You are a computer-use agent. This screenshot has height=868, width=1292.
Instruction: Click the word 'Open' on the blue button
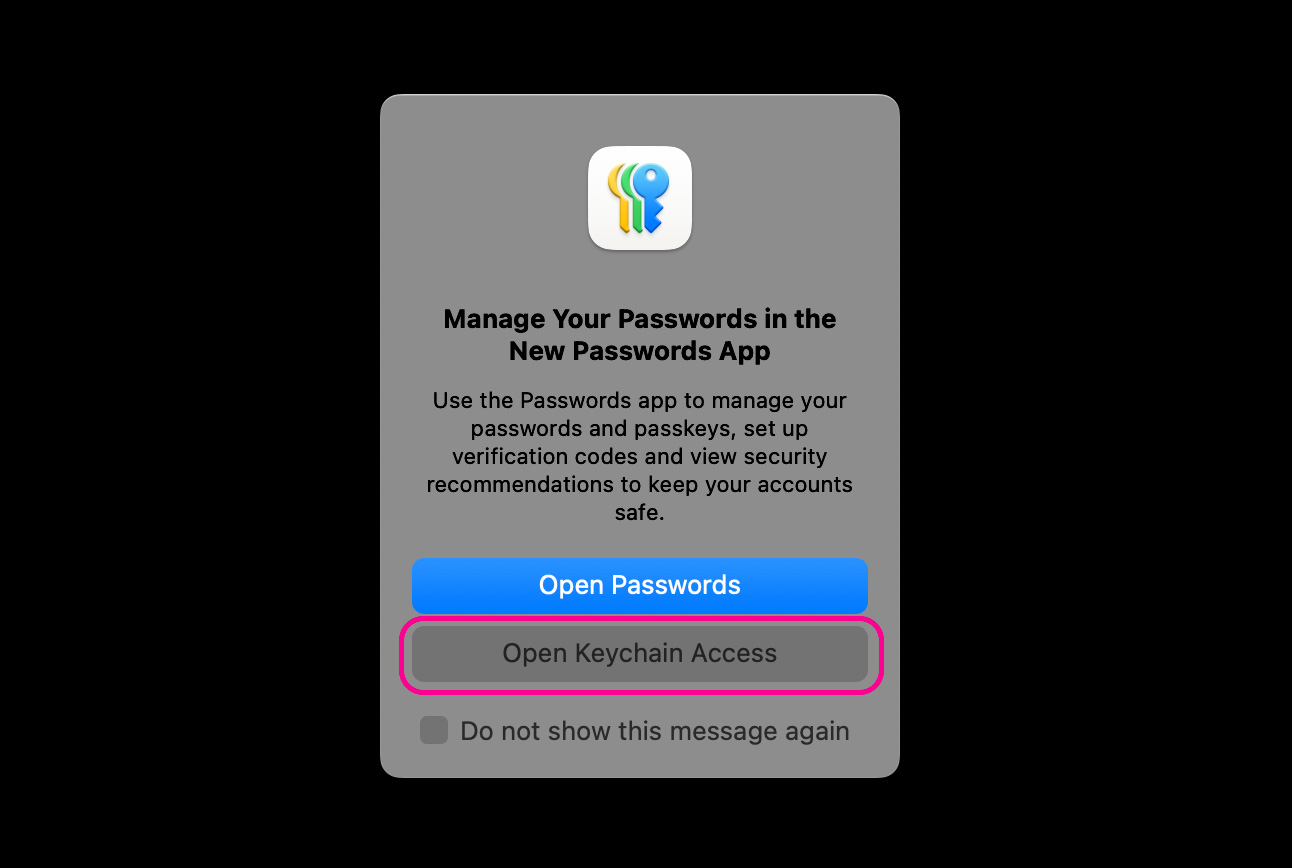[x=571, y=586]
